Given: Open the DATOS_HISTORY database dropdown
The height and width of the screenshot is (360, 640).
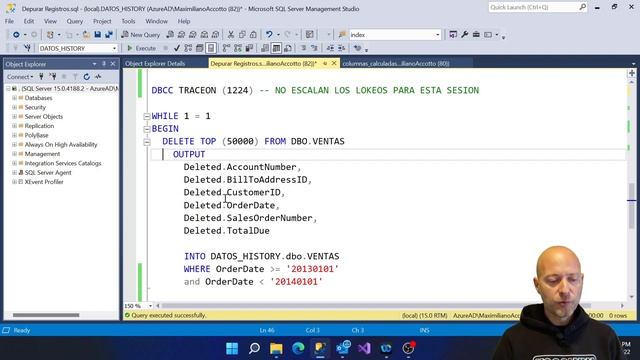Looking at the screenshot, I should pyautogui.click(x=114, y=48).
